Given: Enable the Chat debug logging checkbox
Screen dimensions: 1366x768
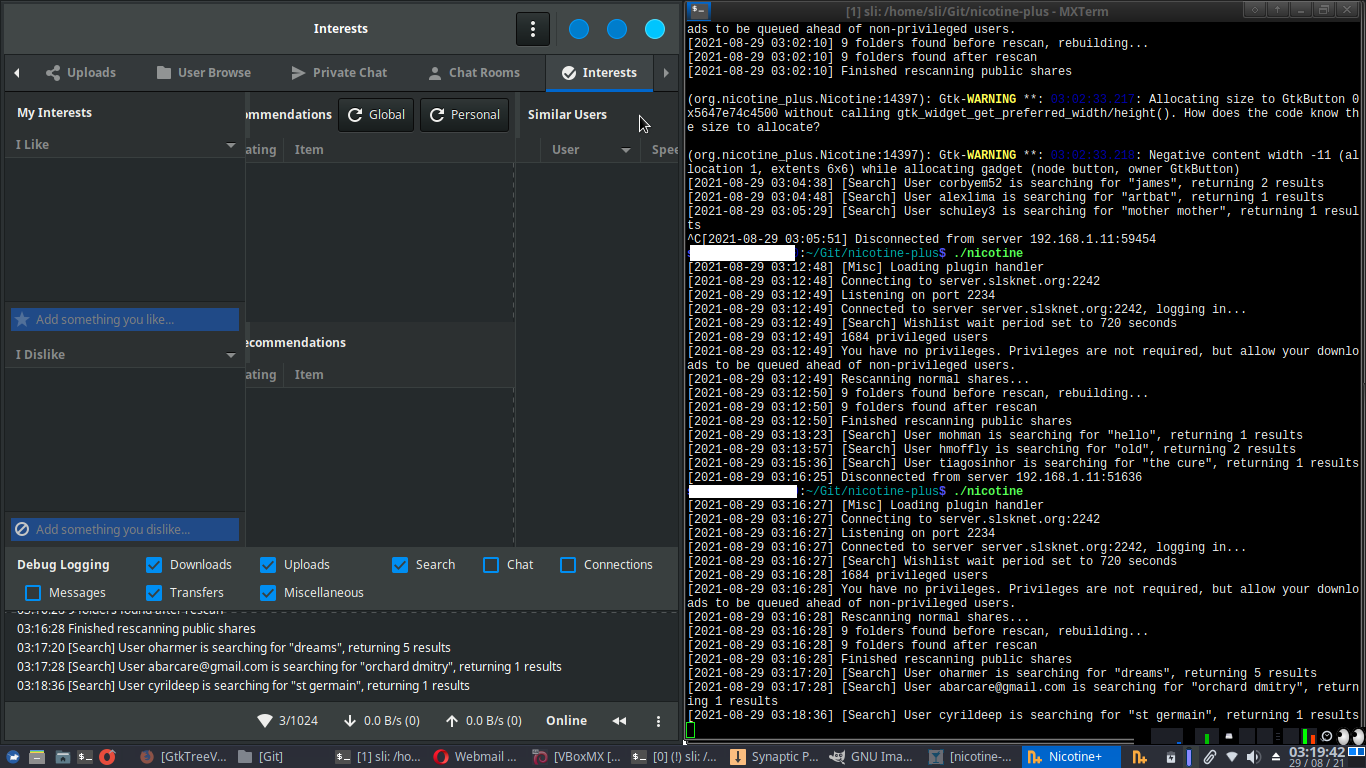Looking at the screenshot, I should click(x=491, y=565).
